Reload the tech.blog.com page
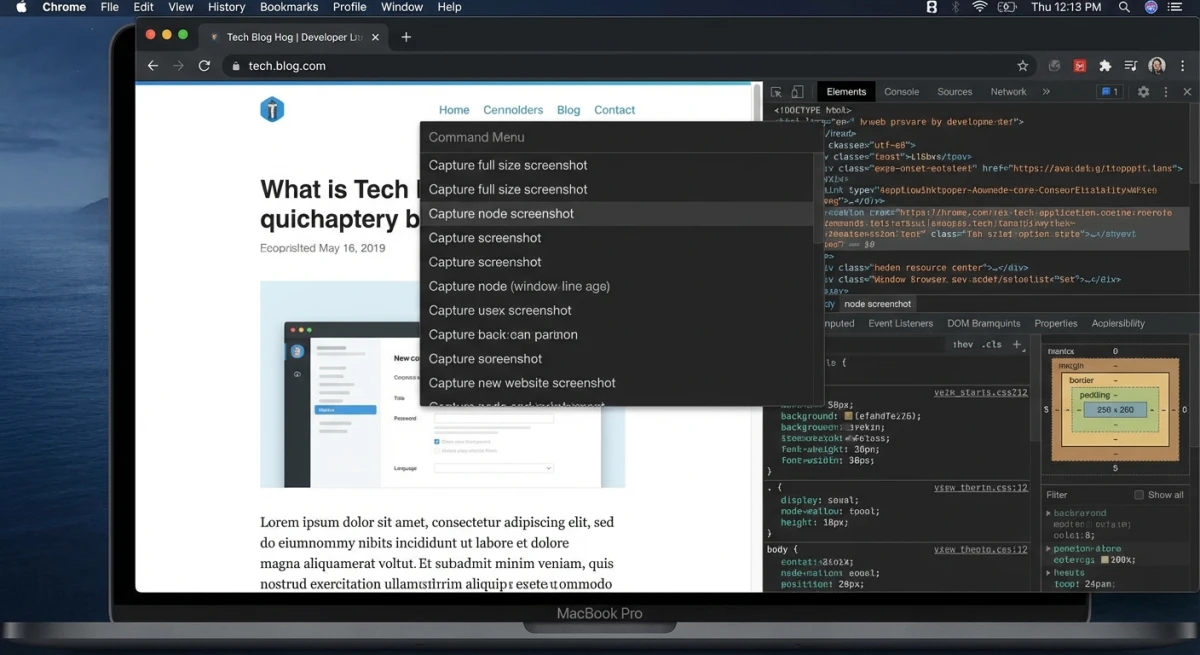Viewport: 1200px width, 655px height. pyautogui.click(x=204, y=66)
